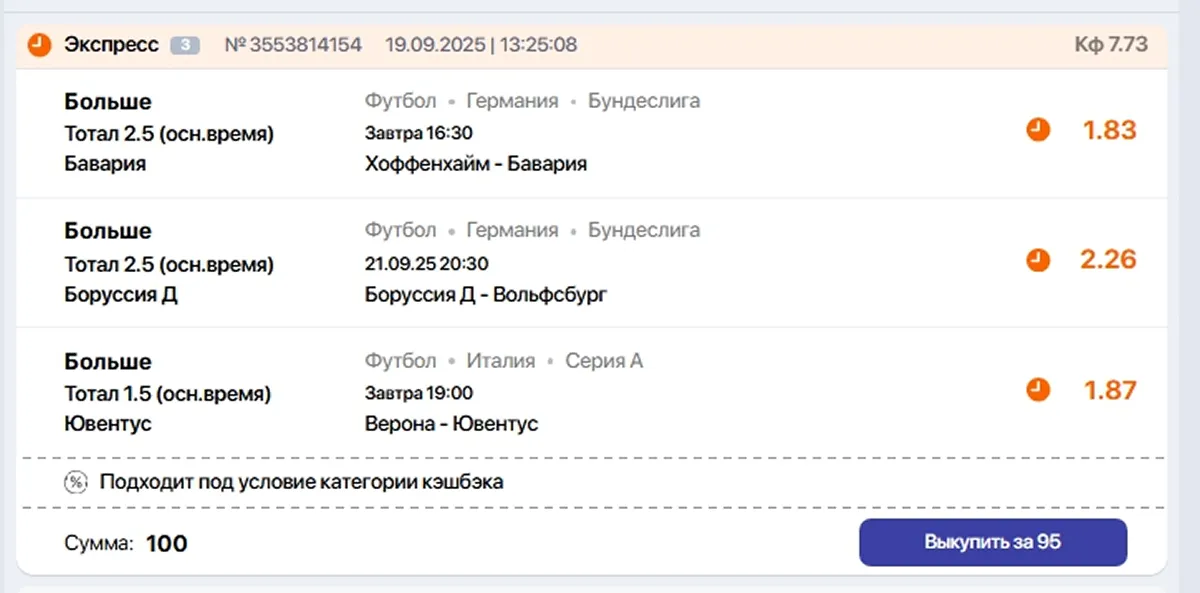Open the match Верона - Ювентус
This screenshot has height=593, width=1200.
[x=451, y=423]
